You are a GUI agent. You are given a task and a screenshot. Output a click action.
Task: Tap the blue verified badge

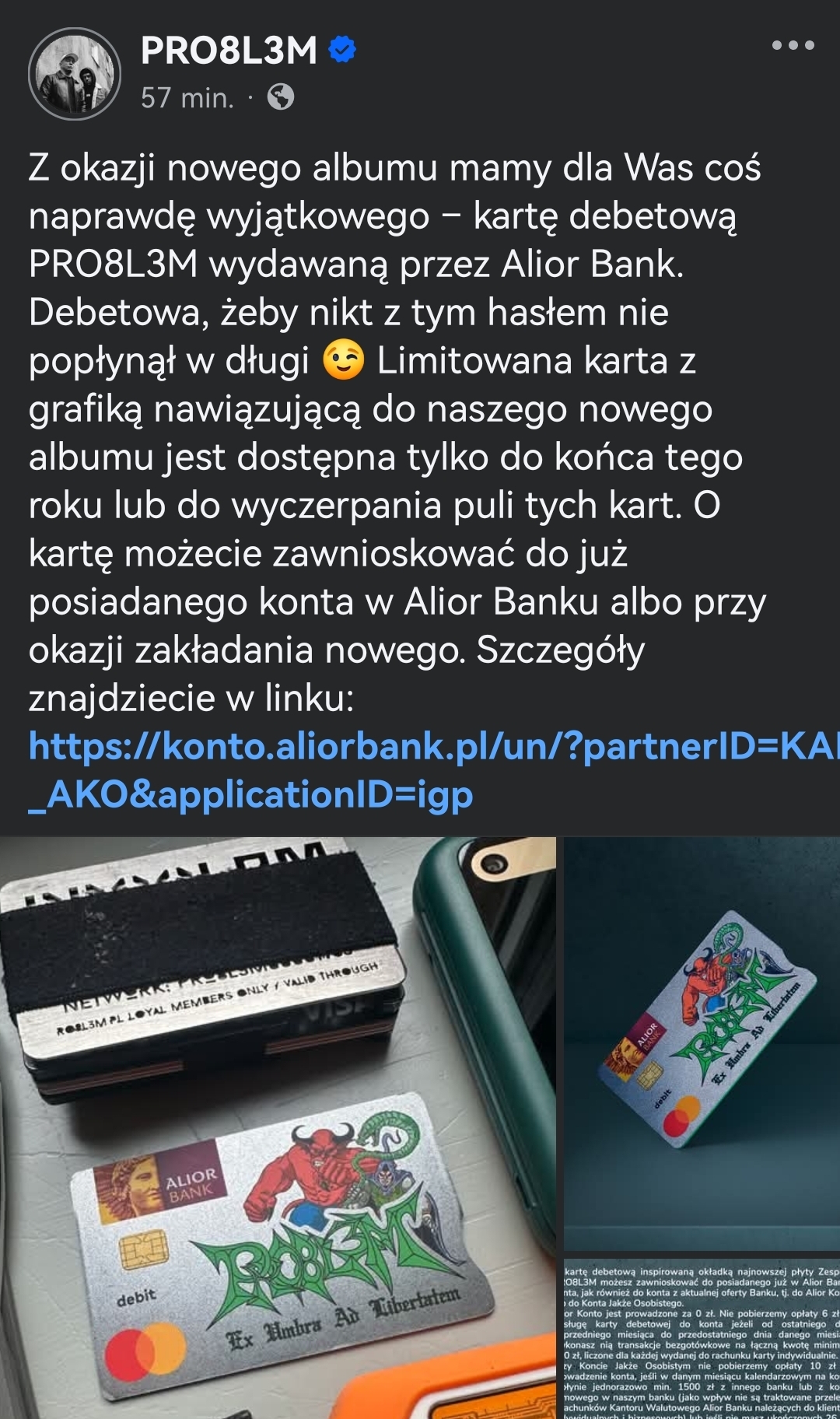pyautogui.click(x=342, y=50)
